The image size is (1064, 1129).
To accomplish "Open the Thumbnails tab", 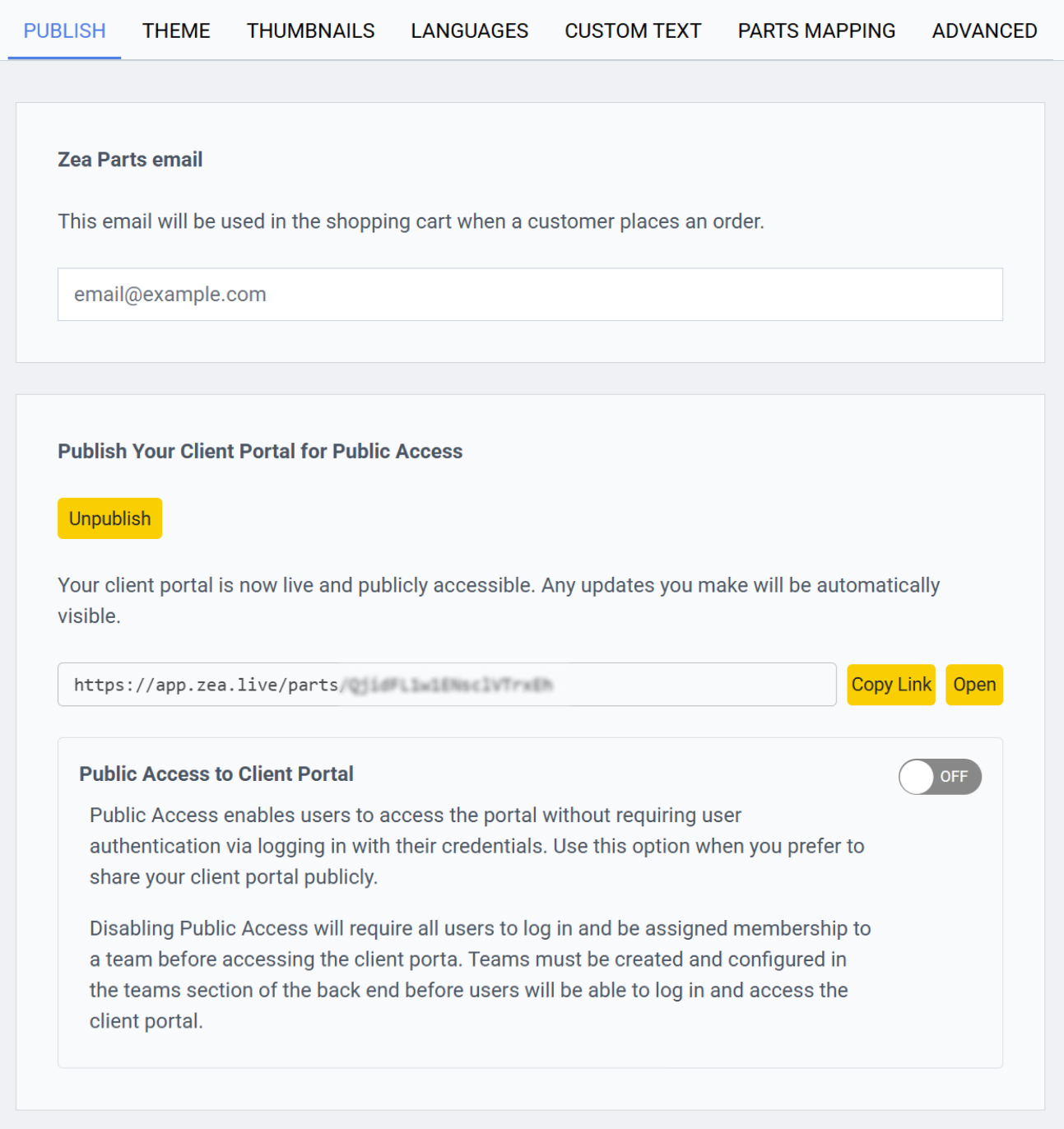I will [x=310, y=31].
